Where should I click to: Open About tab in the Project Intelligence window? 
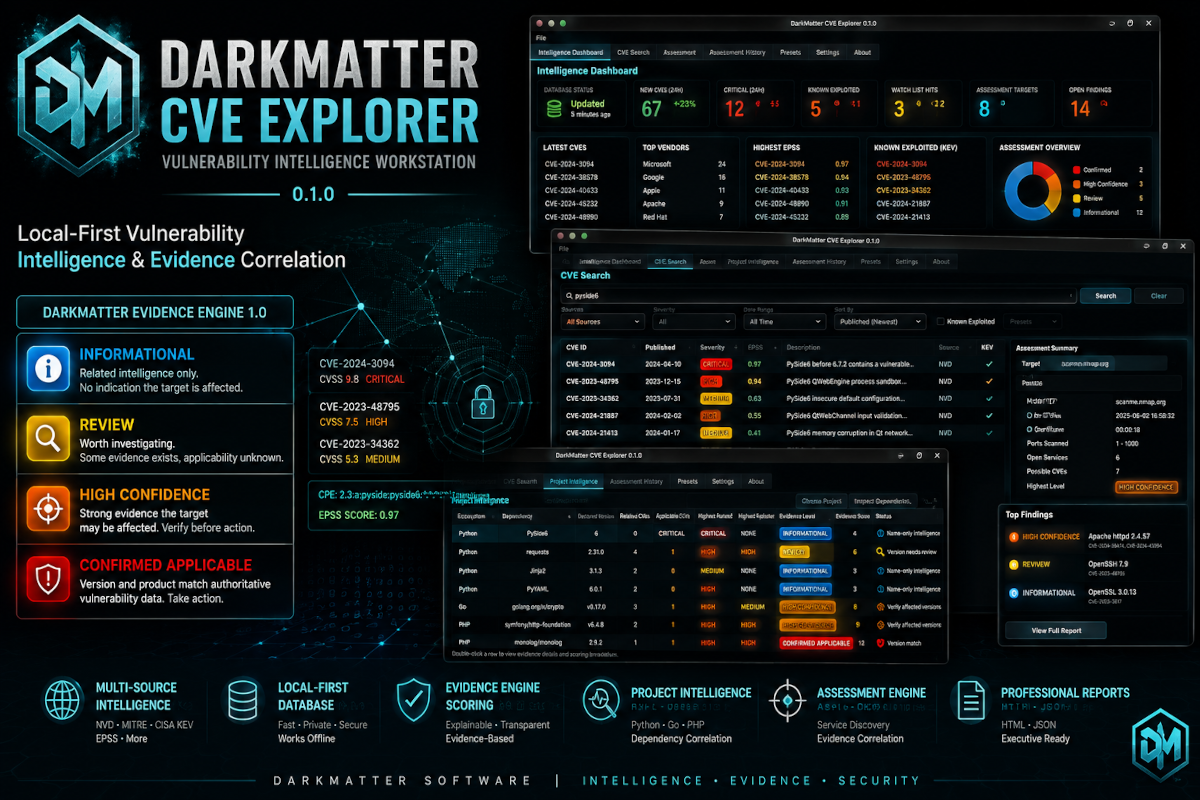(x=756, y=481)
